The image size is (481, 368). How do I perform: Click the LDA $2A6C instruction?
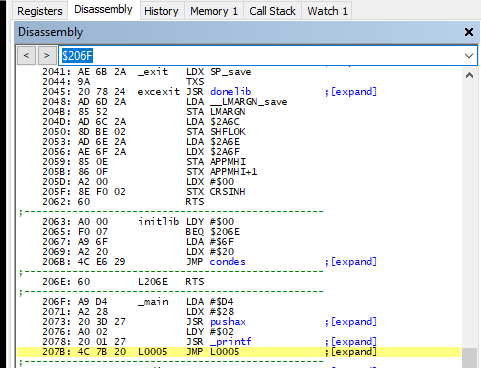213,122
